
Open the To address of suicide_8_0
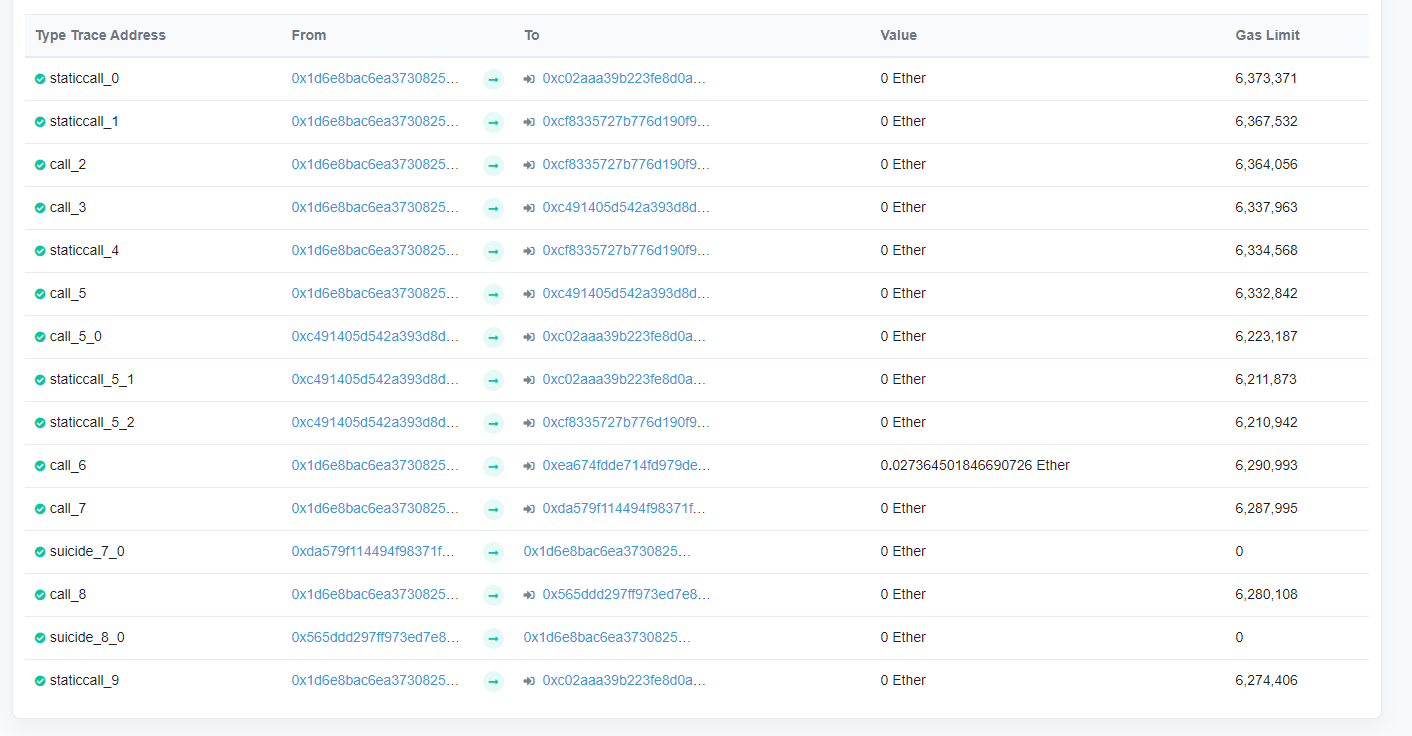(607, 637)
